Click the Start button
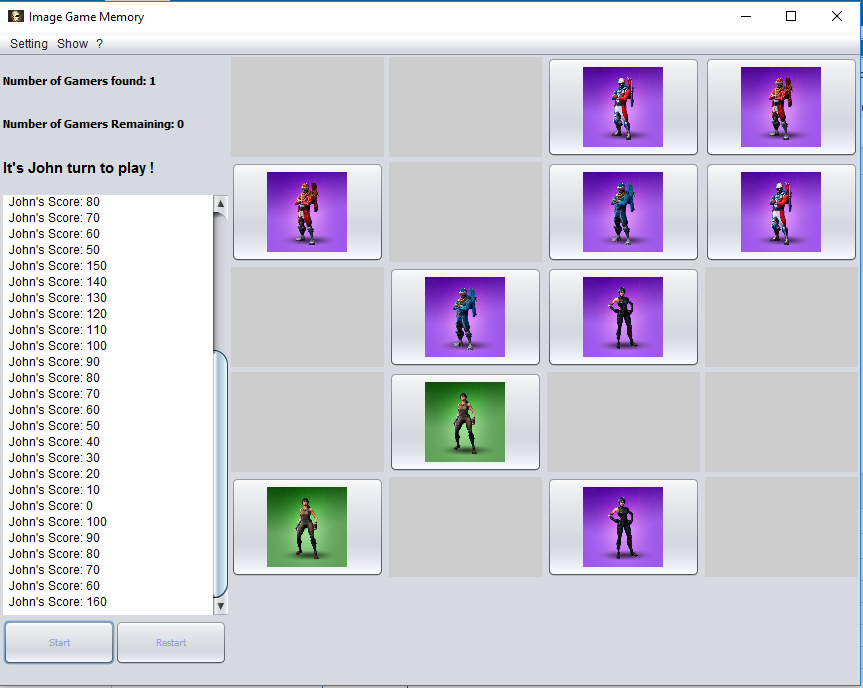This screenshot has width=863, height=688. (59, 642)
